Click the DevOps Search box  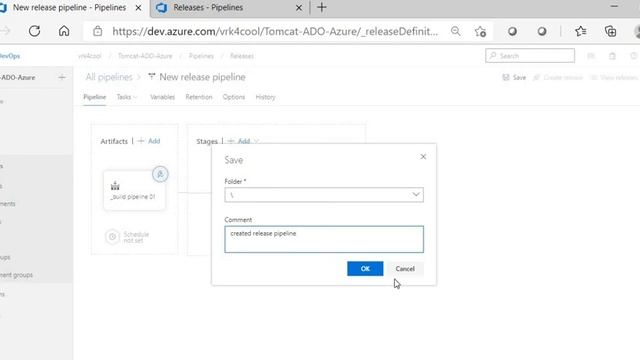(530, 56)
